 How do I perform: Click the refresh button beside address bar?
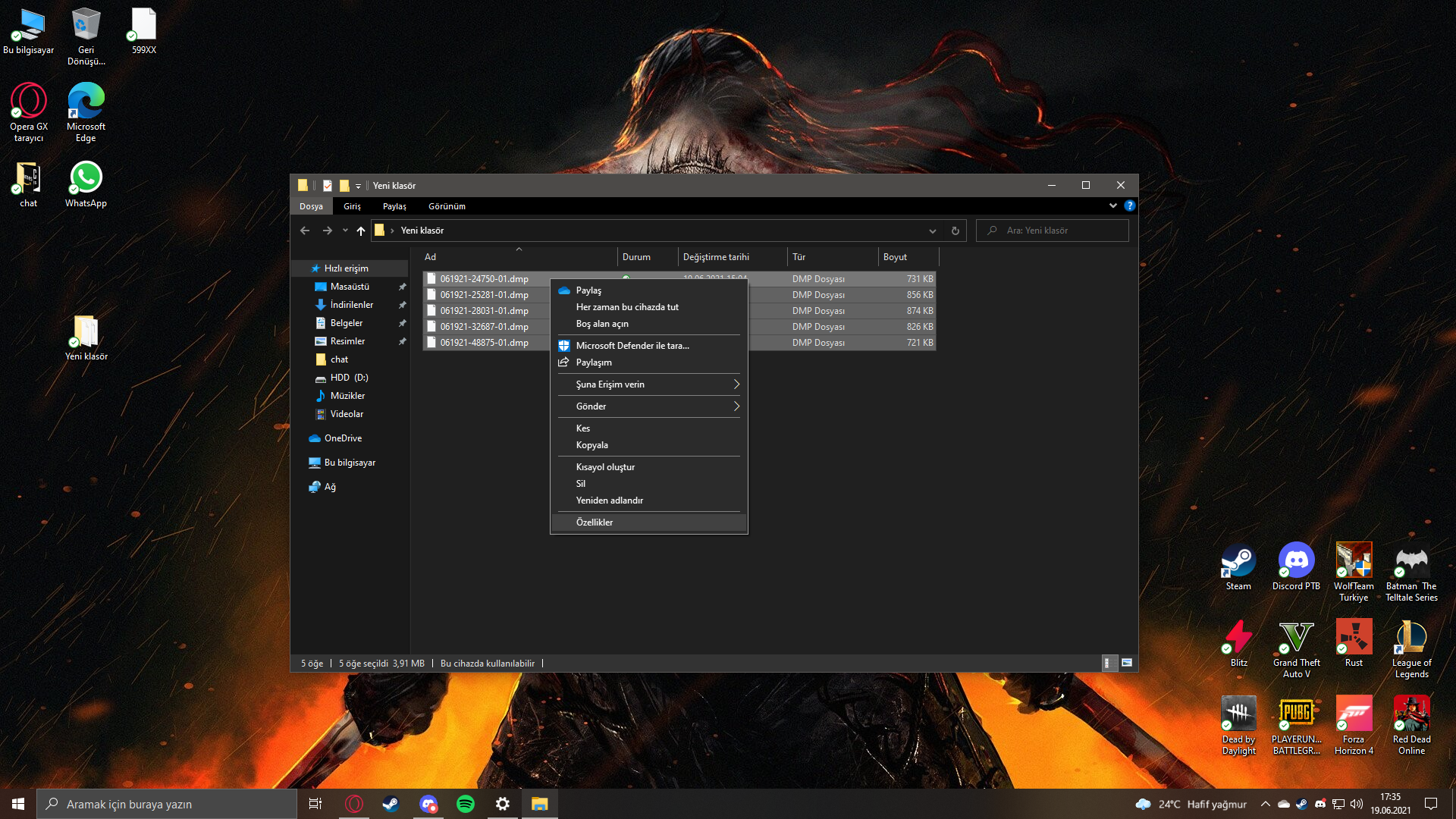(x=955, y=231)
